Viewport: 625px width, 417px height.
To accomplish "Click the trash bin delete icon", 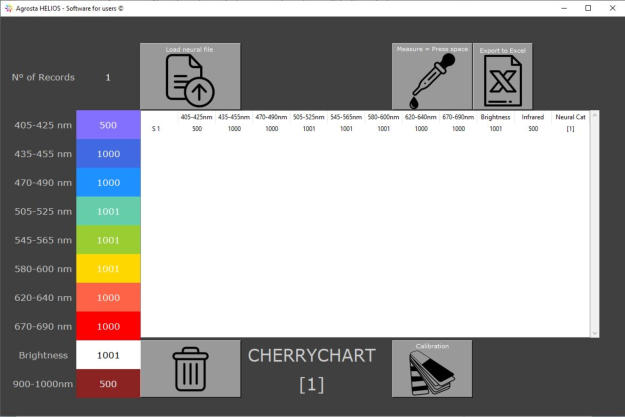I will pos(190,368).
